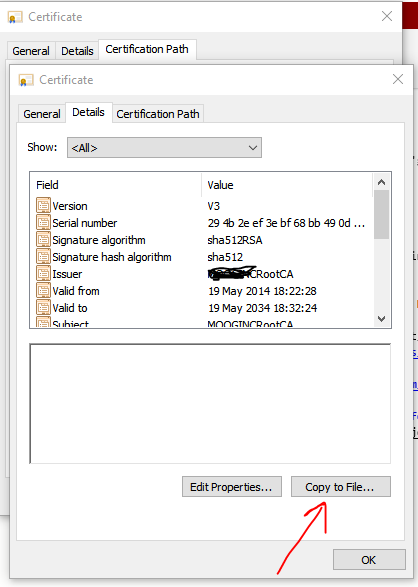Click the field list scrollbar thumb

(x=381, y=215)
